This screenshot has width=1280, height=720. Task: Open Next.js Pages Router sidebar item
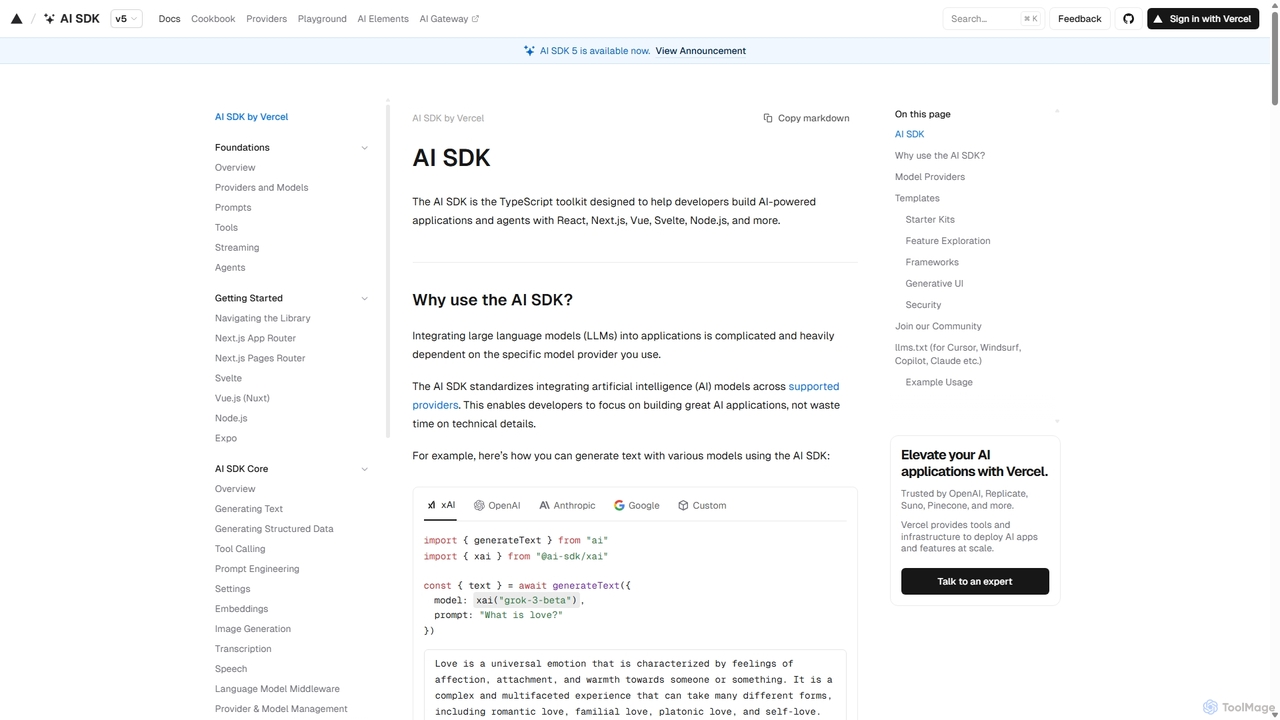point(260,358)
